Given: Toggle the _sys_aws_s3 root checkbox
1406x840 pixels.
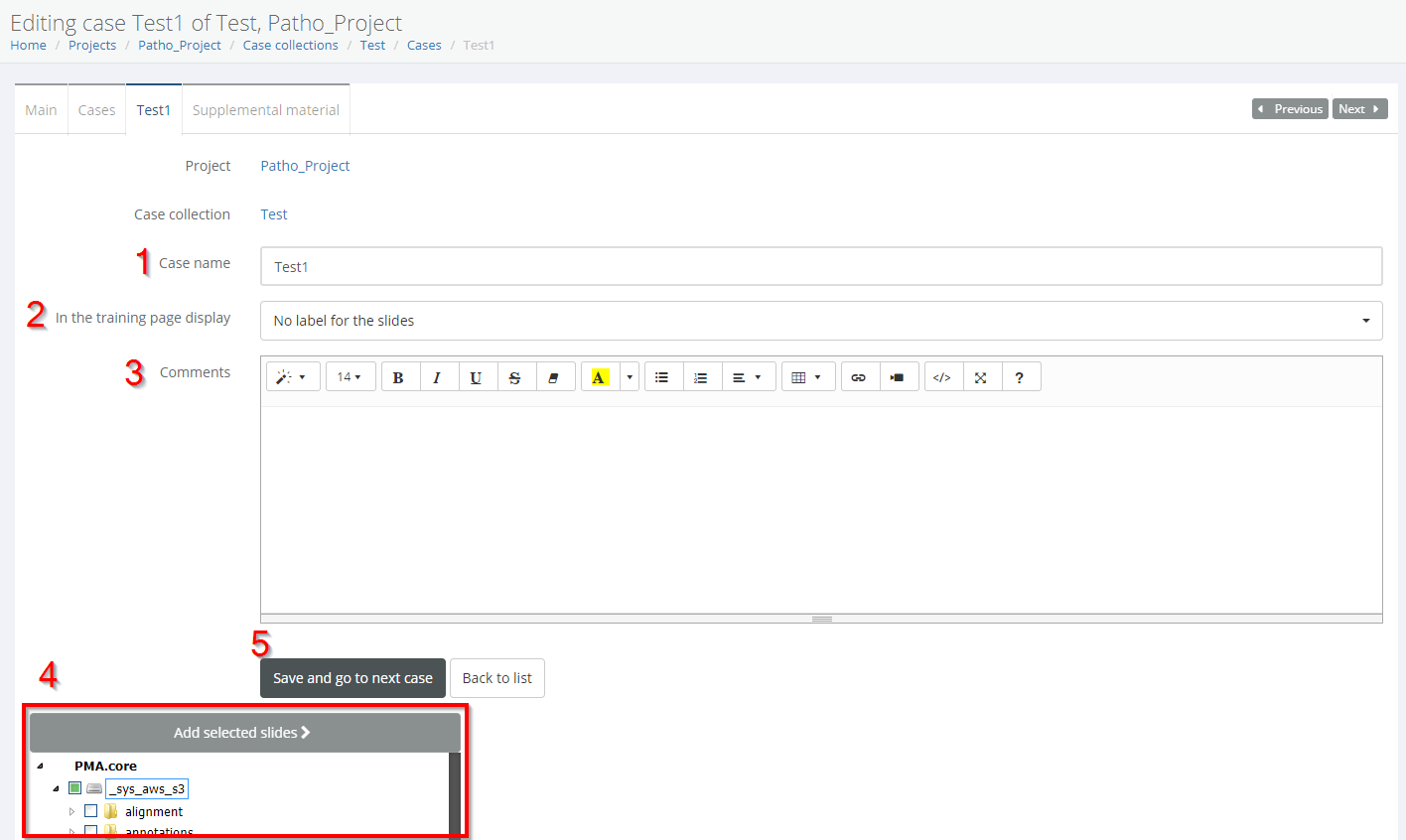Looking at the screenshot, I should click(x=74, y=788).
